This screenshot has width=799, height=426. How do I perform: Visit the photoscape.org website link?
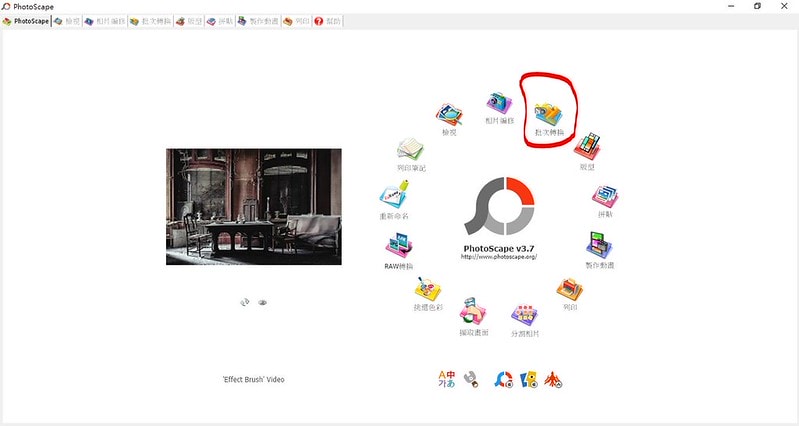pos(499,257)
